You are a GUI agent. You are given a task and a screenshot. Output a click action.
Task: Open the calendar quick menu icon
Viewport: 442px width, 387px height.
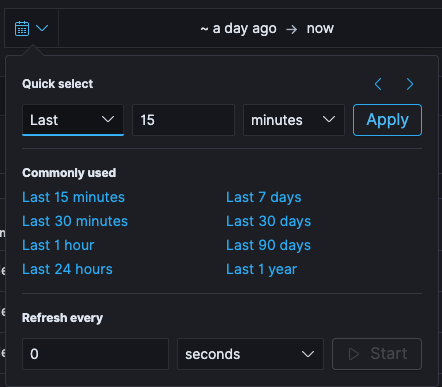pyautogui.click(x=31, y=28)
